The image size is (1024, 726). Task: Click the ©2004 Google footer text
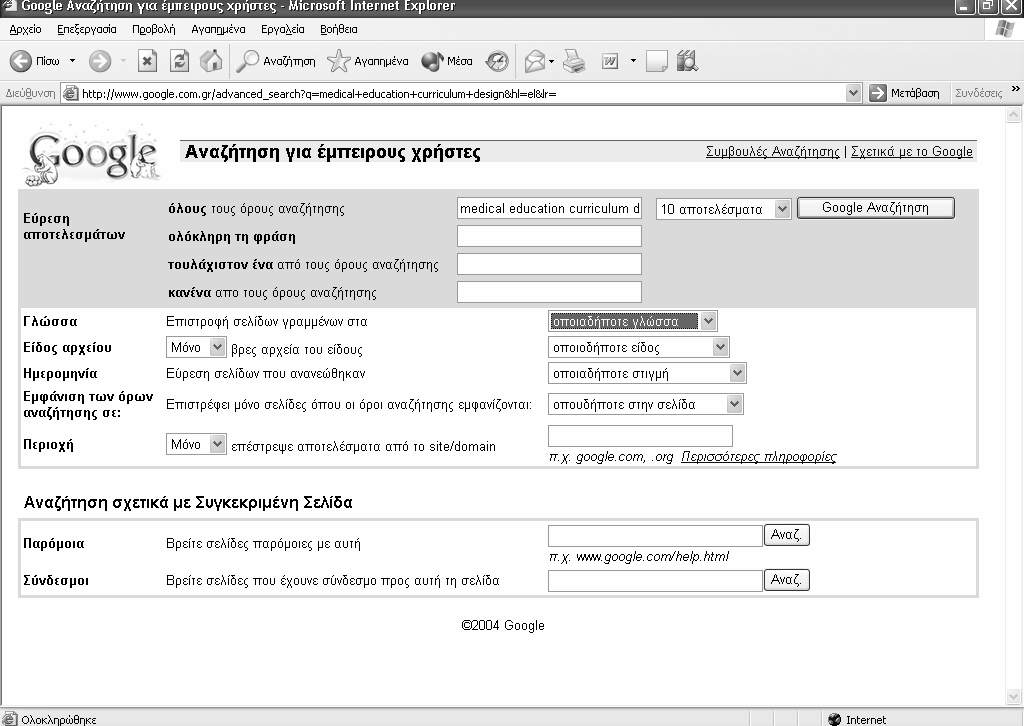pyautogui.click(x=502, y=625)
